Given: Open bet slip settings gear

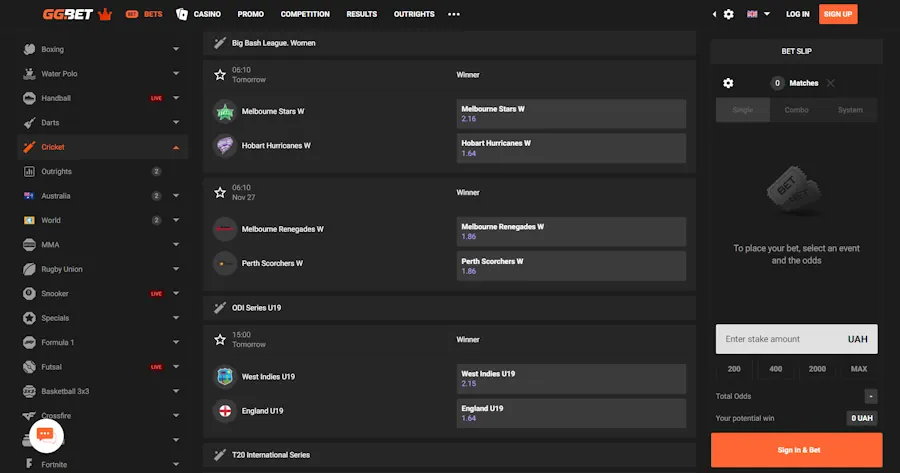Looking at the screenshot, I should tap(728, 83).
